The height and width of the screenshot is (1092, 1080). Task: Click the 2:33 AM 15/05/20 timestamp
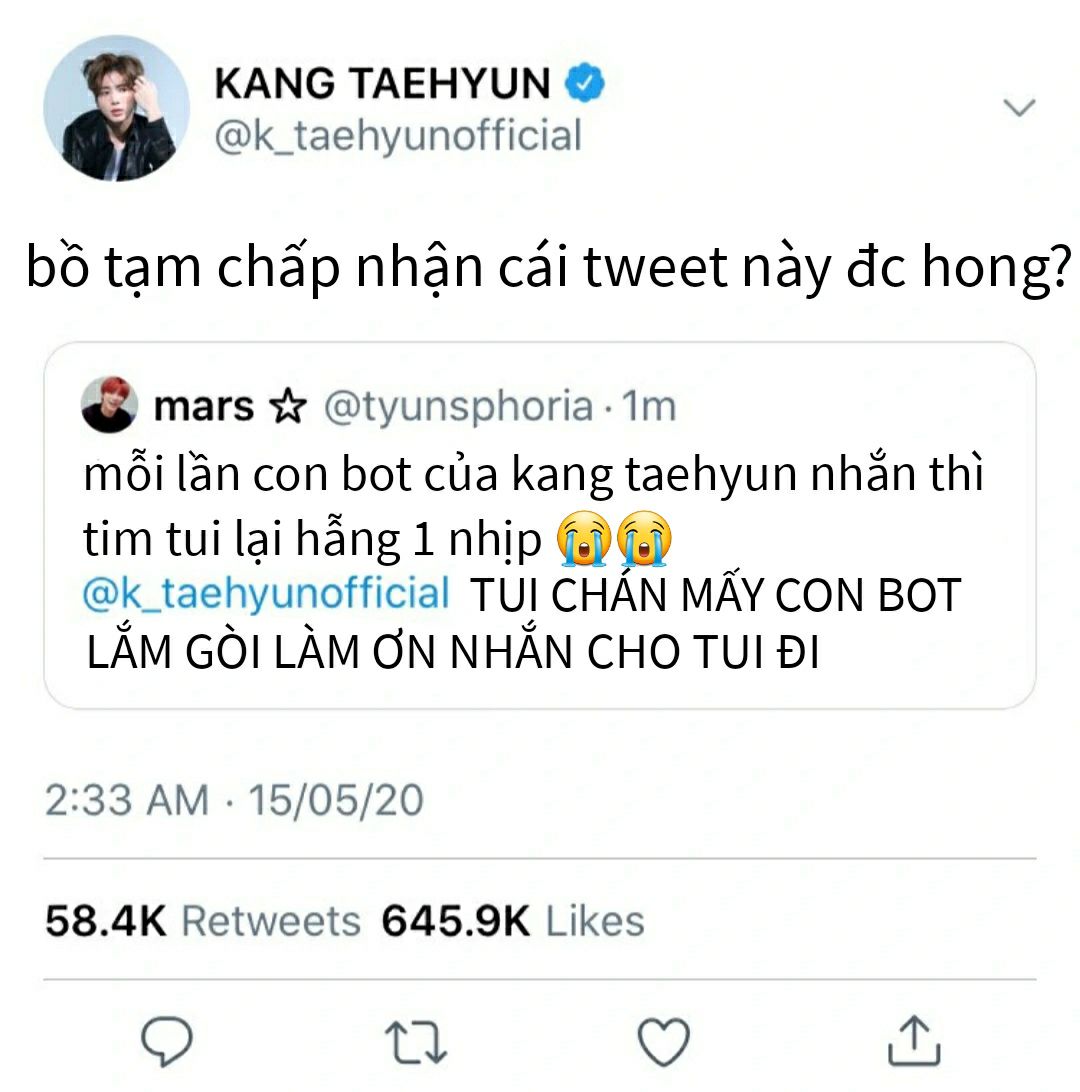[x=234, y=800]
